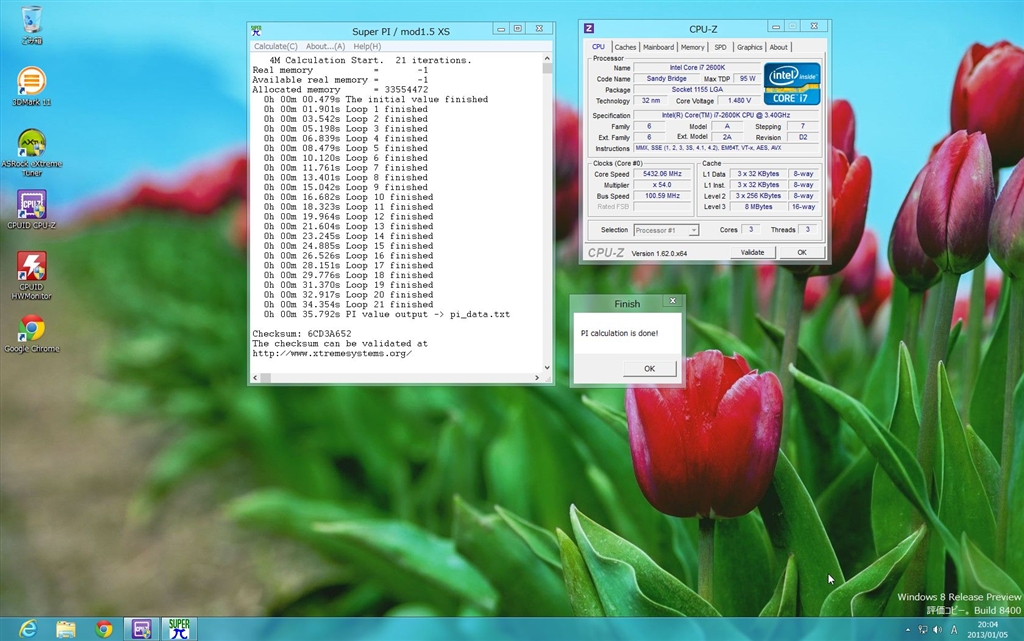Show hidden icons in the system tray
The image size is (1024, 641).
point(908,630)
